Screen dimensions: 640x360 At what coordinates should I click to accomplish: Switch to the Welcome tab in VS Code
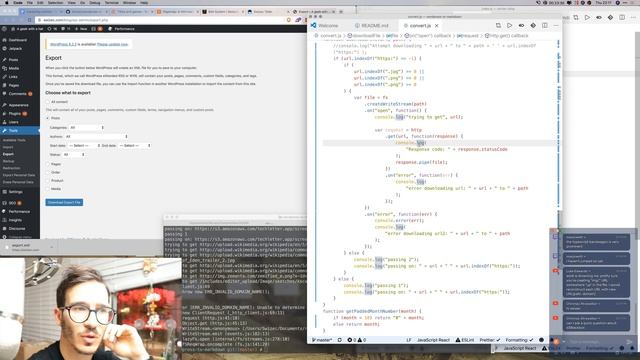point(328,25)
